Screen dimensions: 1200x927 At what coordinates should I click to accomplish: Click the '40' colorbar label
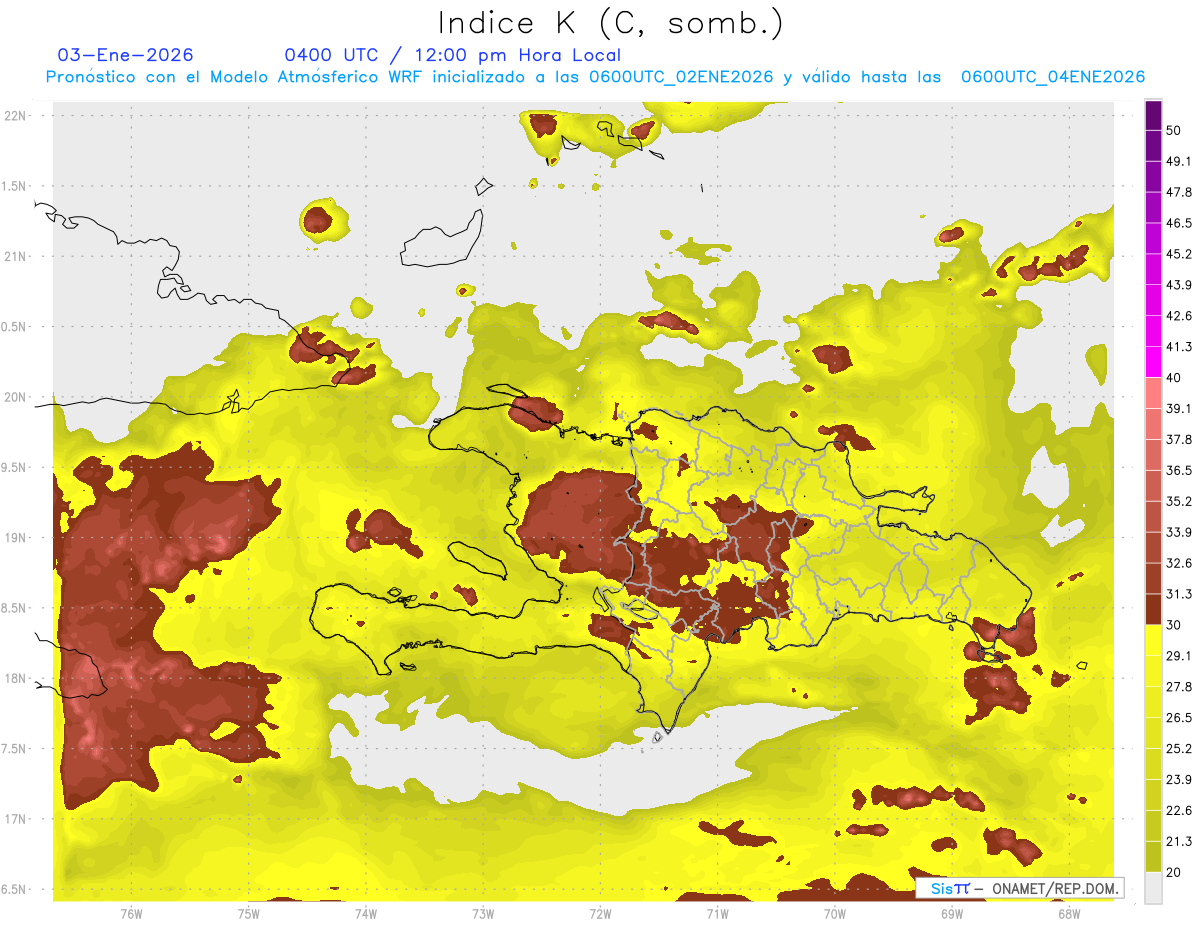coord(1174,378)
